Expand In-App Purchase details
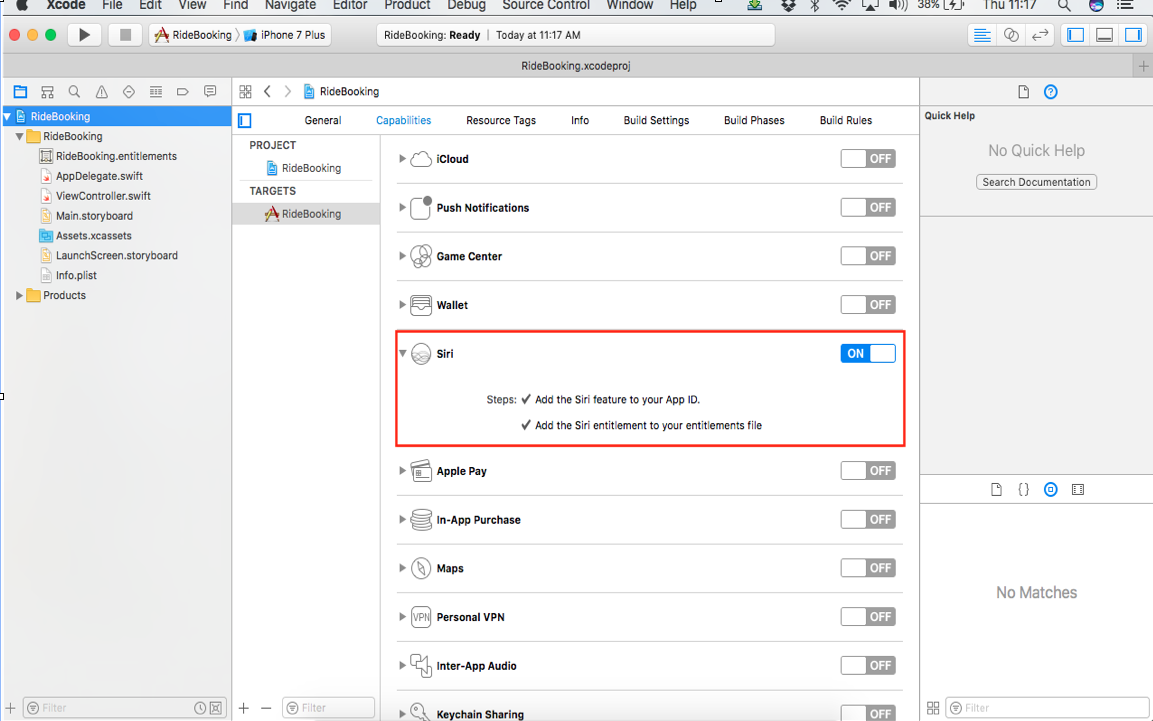The height and width of the screenshot is (721, 1153). pyautogui.click(x=402, y=520)
